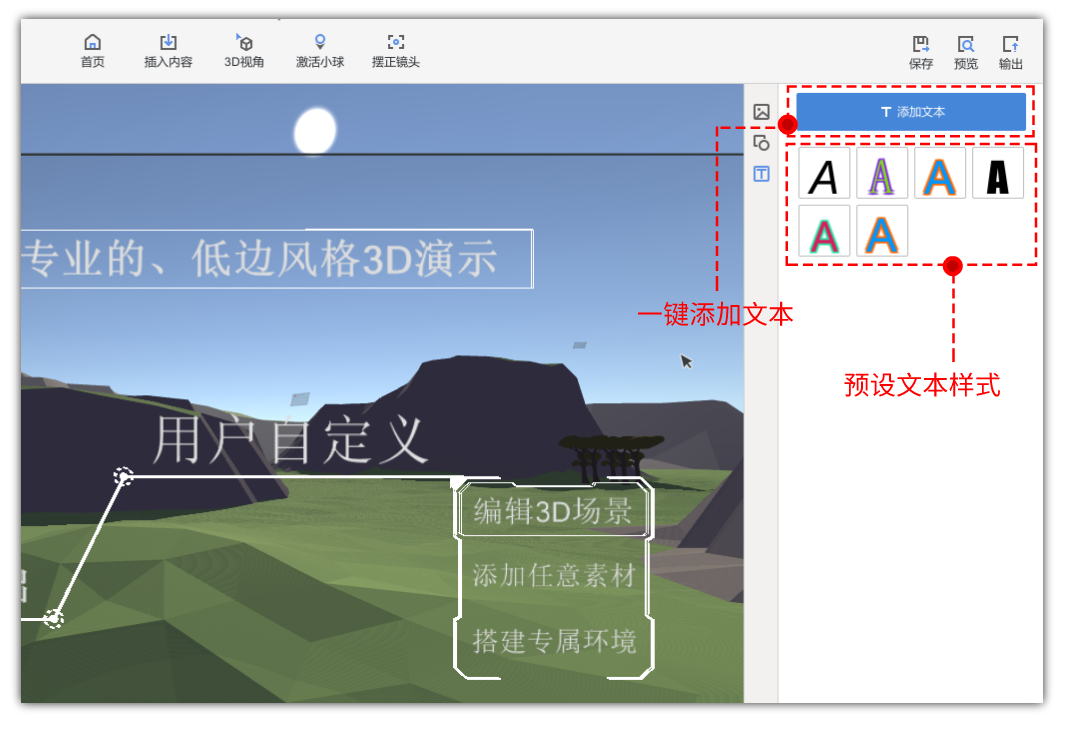
Task: Select the text panel icon in sidebar
Action: (762, 174)
